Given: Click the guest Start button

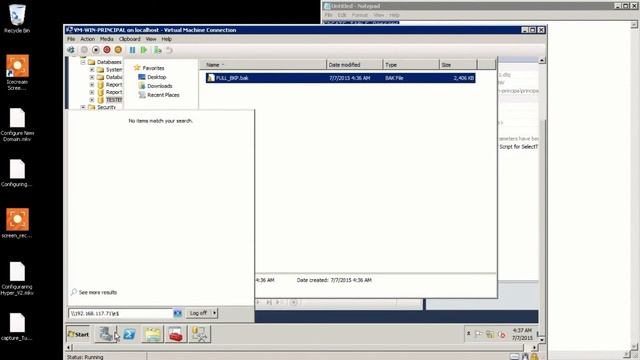Looking at the screenshot, I should click(78, 334).
